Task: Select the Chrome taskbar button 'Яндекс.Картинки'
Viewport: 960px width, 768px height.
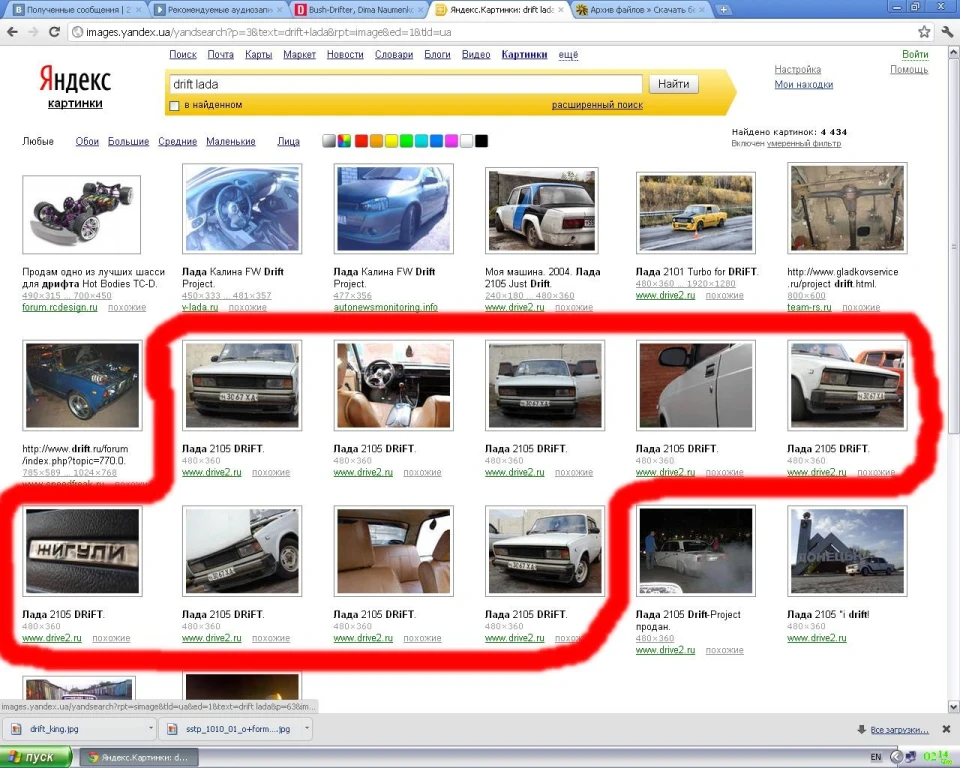Action: [x=139, y=758]
